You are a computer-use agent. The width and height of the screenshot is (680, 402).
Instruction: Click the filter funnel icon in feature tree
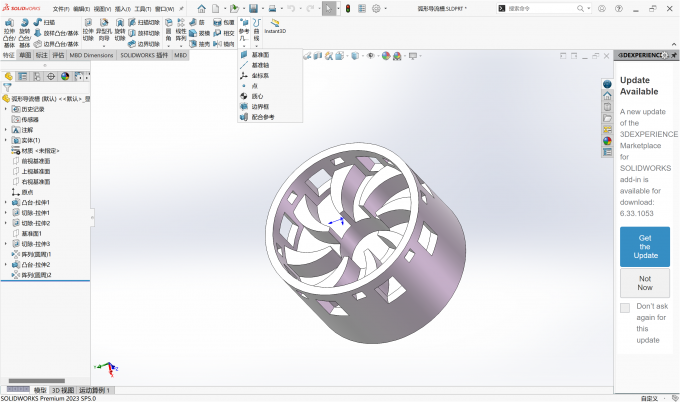click(7, 87)
